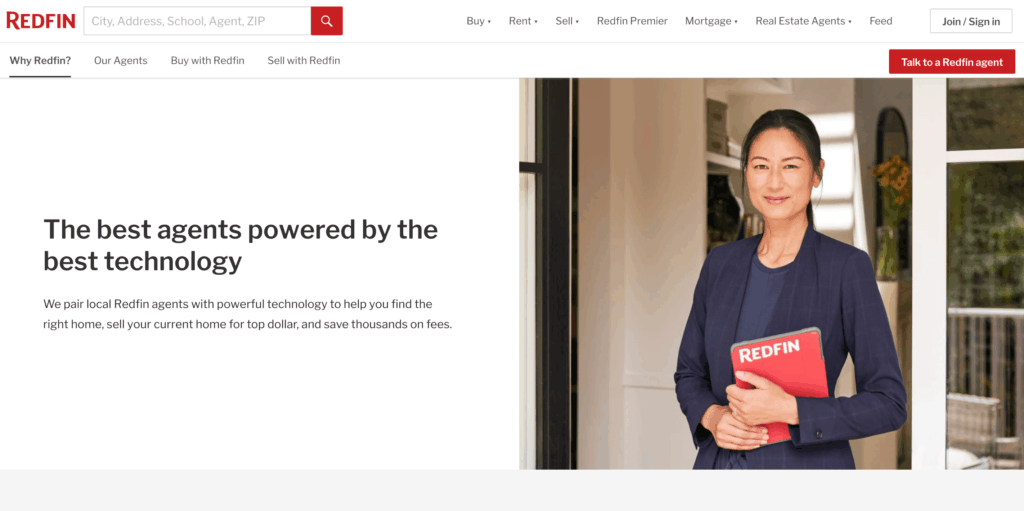
Task: Click the Redfin logo
Action: coord(40,21)
